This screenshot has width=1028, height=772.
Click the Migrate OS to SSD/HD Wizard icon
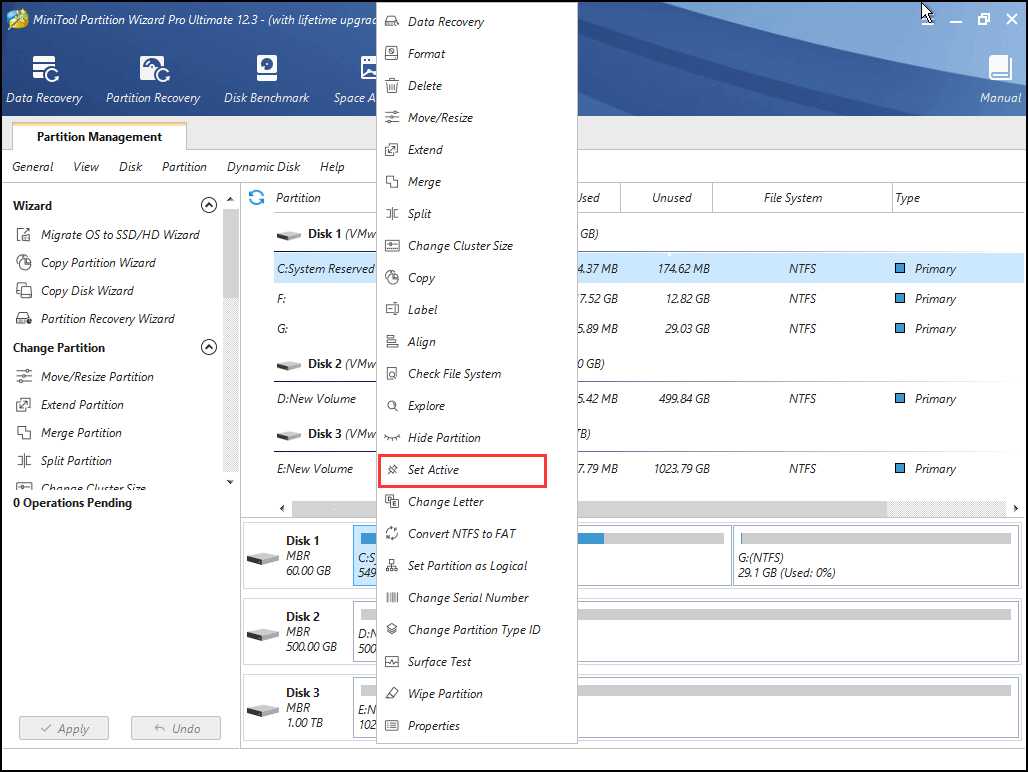24,235
